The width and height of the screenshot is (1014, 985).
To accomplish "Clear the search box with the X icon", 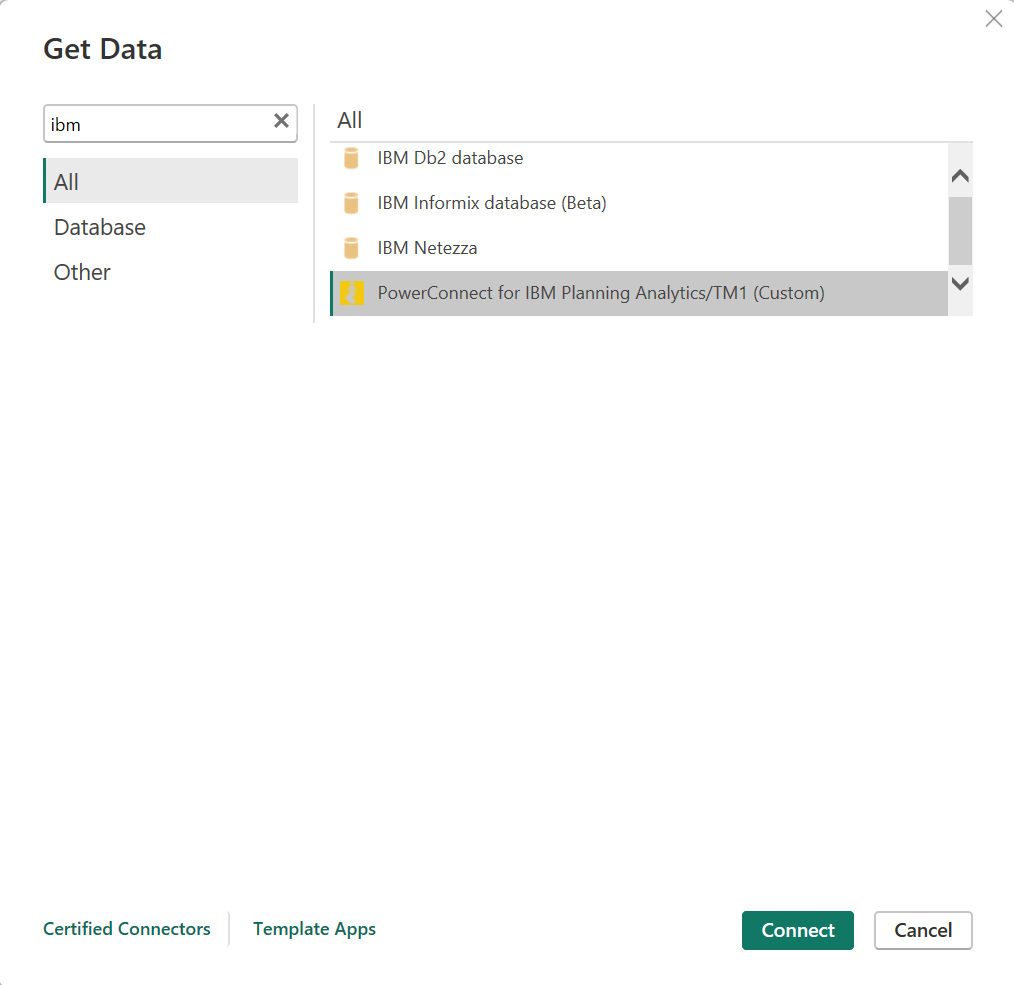I will tap(281, 121).
